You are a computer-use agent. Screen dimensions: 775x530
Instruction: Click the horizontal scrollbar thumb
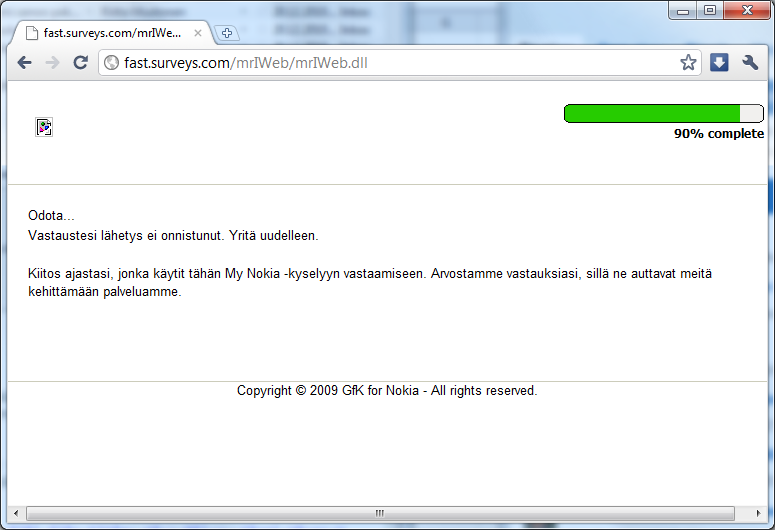coord(379,513)
